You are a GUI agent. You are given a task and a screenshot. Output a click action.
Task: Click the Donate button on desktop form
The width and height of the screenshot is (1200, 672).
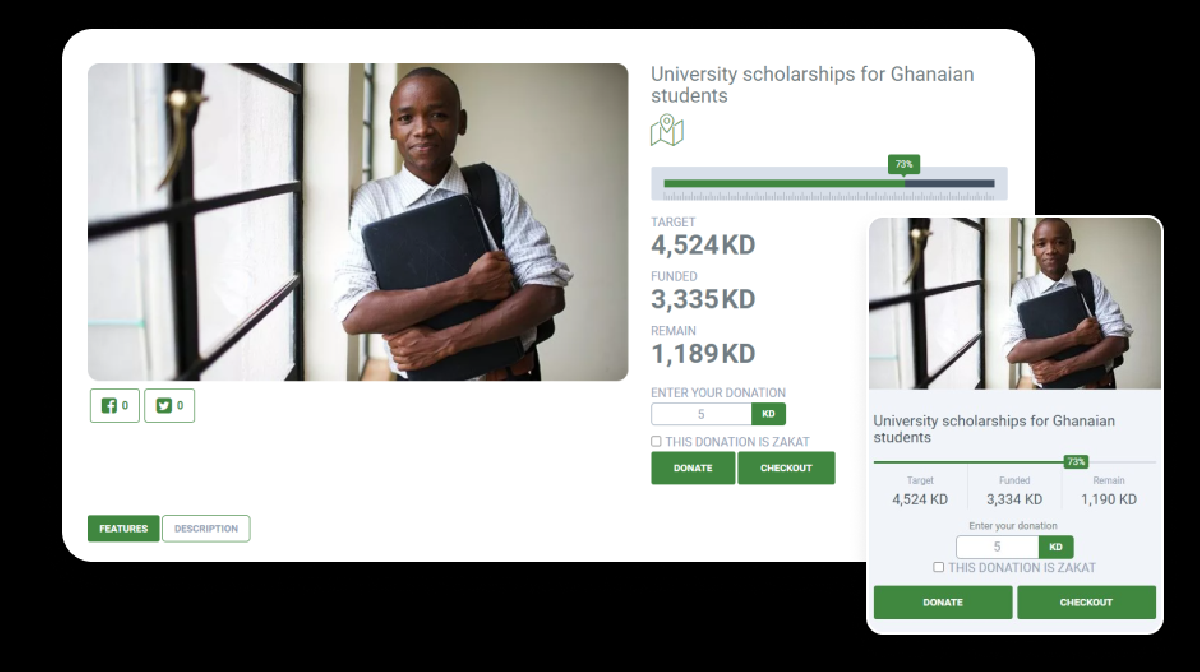point(693,468)
